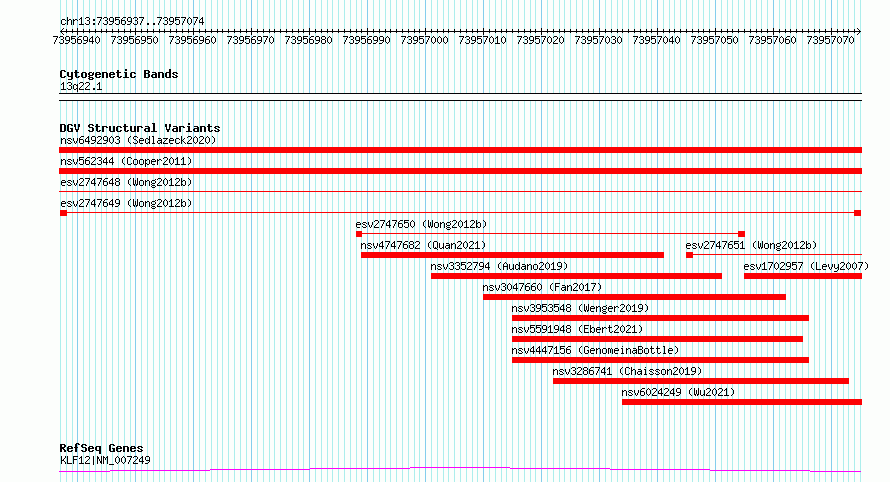Click the nsv4747682 (Quan2021) label
Image resolution: width=890 pixels, height=482 pixels.
coord(423,245)
